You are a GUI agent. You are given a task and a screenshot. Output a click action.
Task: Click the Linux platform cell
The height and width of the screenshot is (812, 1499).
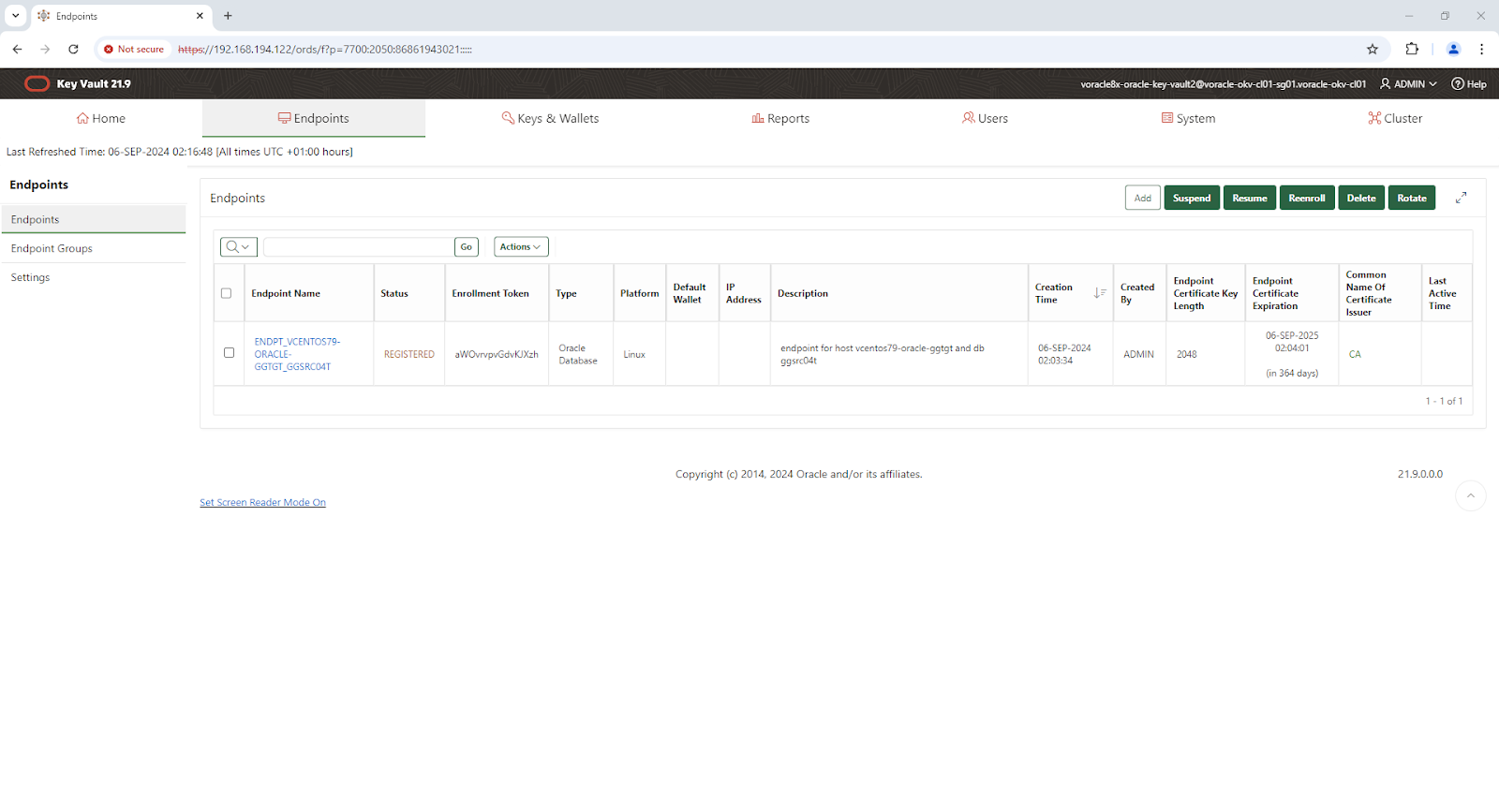coord(634,354)
